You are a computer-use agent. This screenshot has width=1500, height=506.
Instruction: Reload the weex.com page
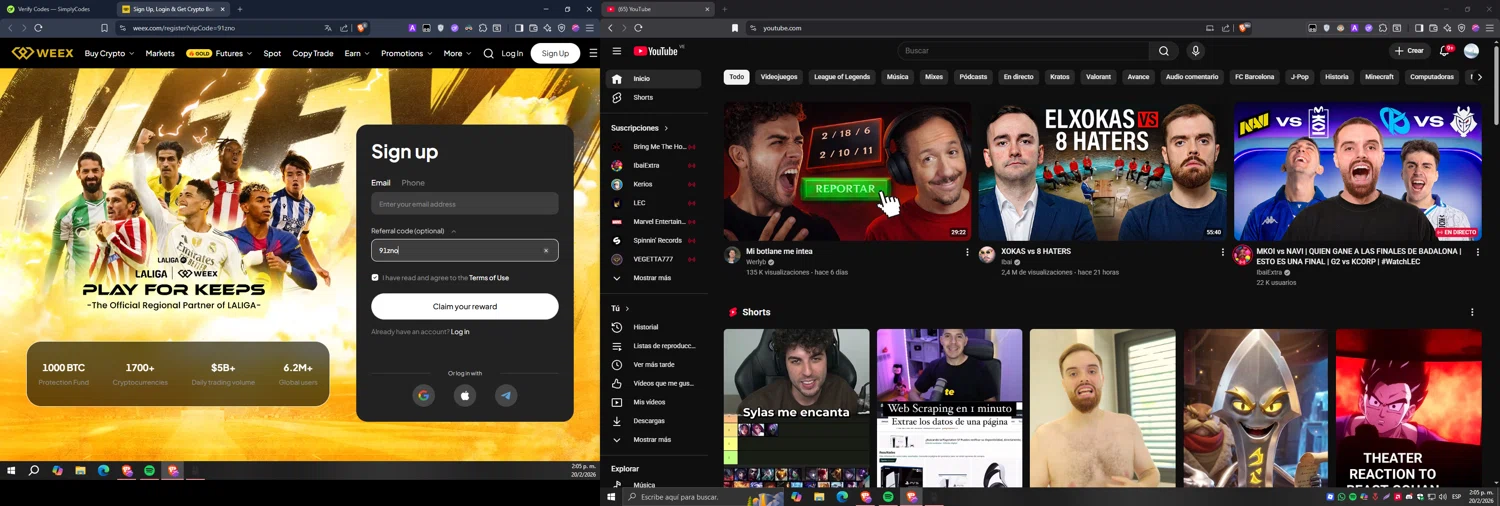[x=38, y=28]
